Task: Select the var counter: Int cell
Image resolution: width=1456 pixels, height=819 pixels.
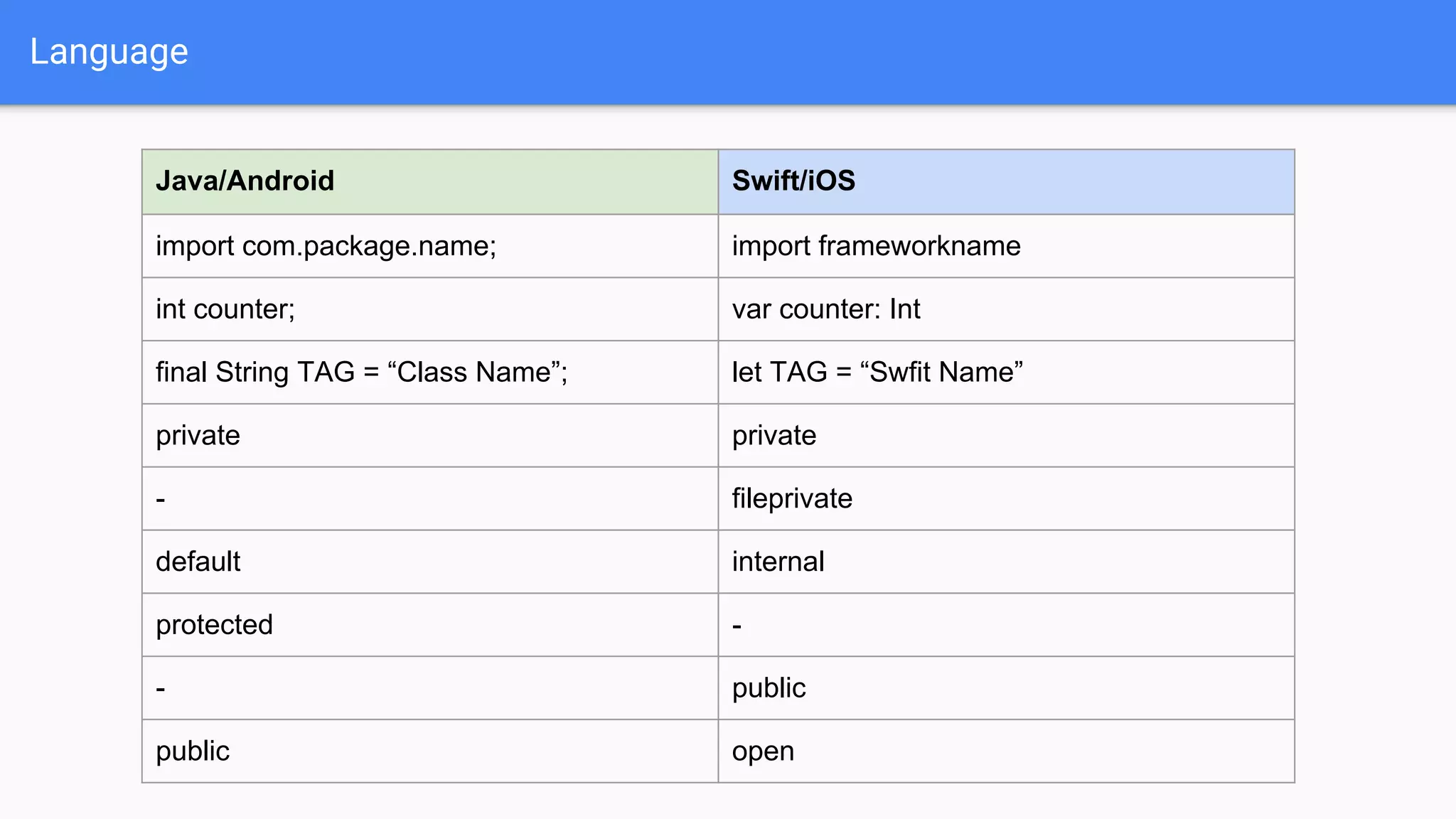Action: coord(825,309)
